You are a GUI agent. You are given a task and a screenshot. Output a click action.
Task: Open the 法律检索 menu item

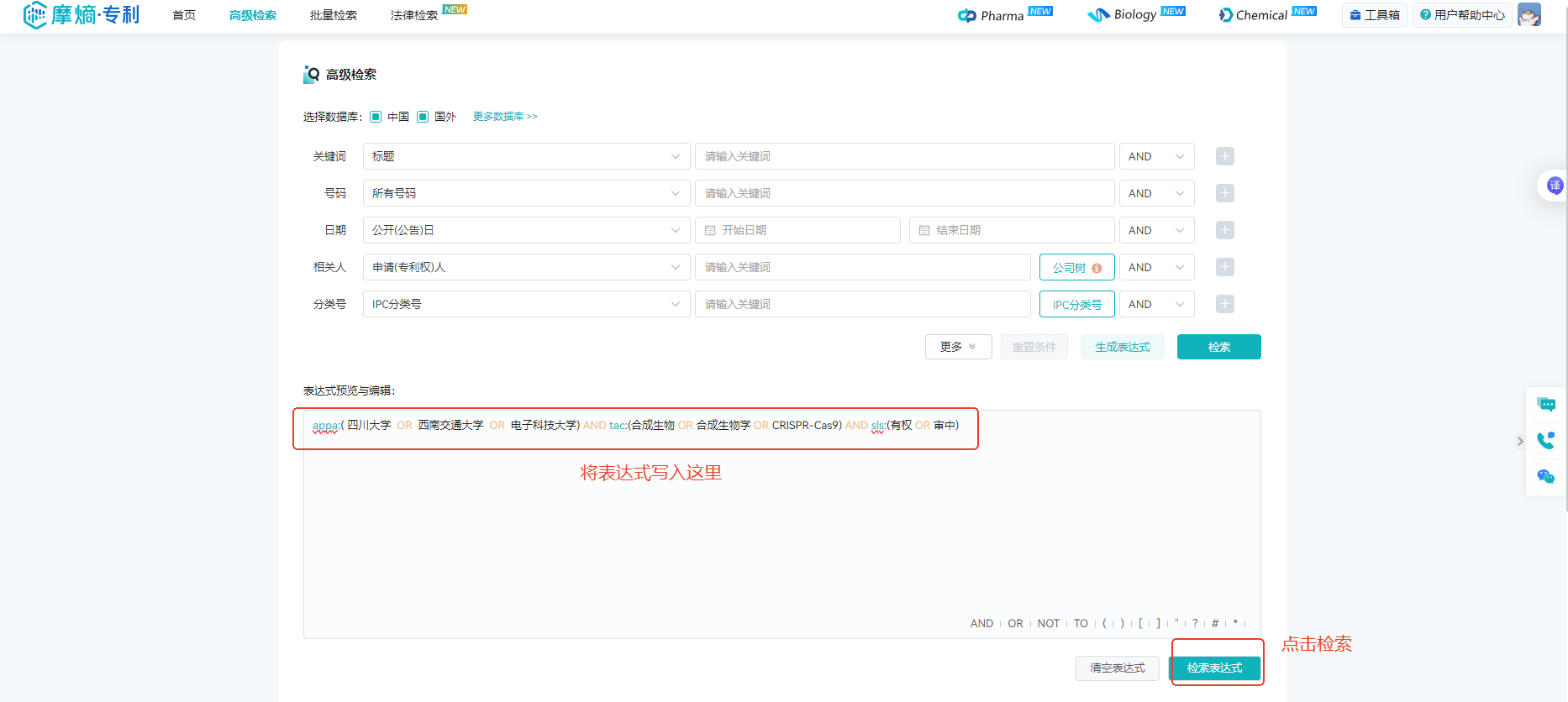click(413, 15)
